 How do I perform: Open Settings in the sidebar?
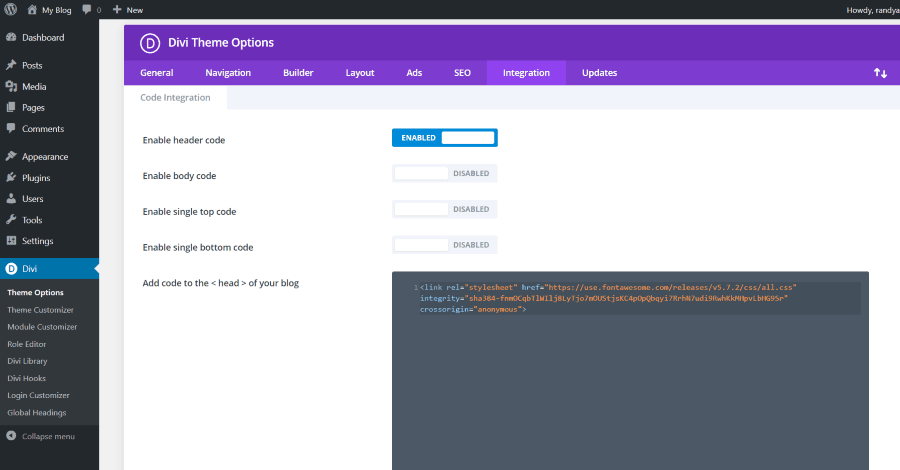point(37,241)
